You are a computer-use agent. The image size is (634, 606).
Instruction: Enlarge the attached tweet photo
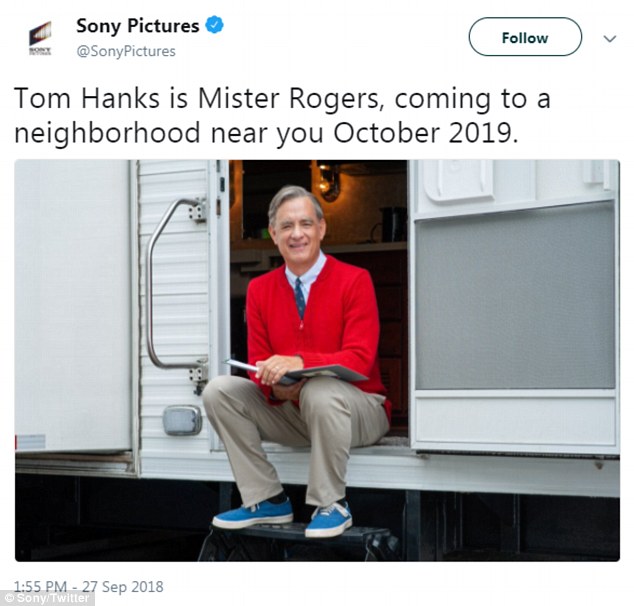[317, 360]
